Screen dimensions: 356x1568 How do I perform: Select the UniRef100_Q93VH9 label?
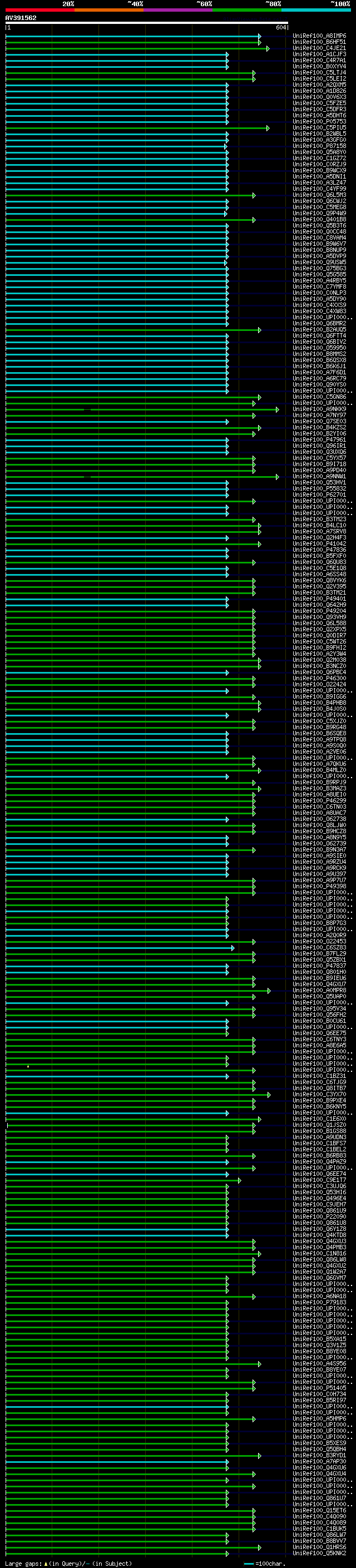319,617
